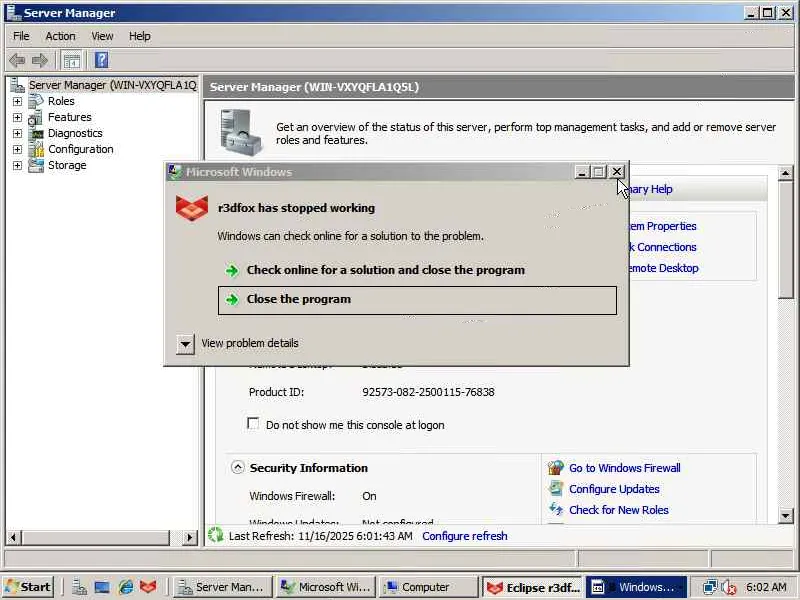The width and height of the screenshot is (800, 600).
Task: Expand the Diagnostics tree node
Action: 17,133
